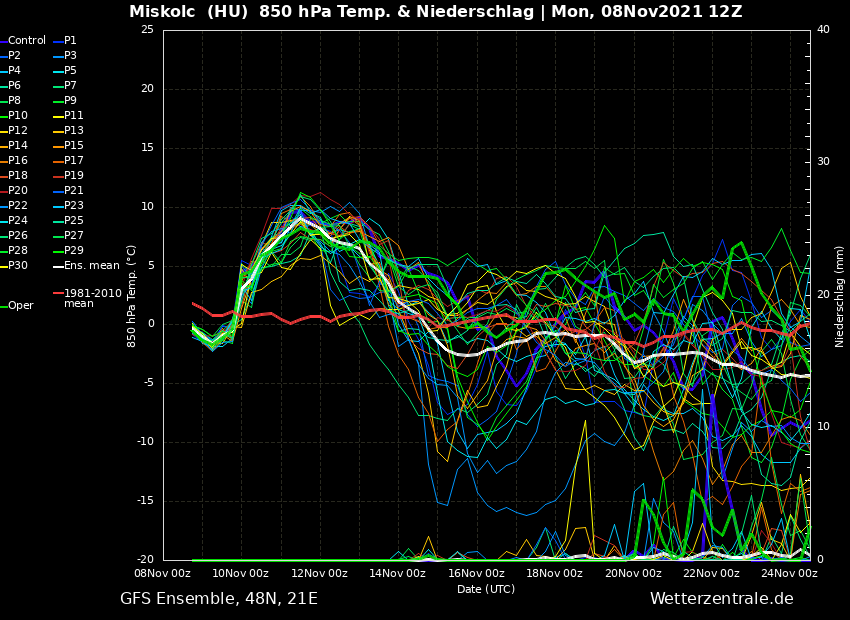
Task: Click the P25 legend entry
Action: click(x=74, y=221)
